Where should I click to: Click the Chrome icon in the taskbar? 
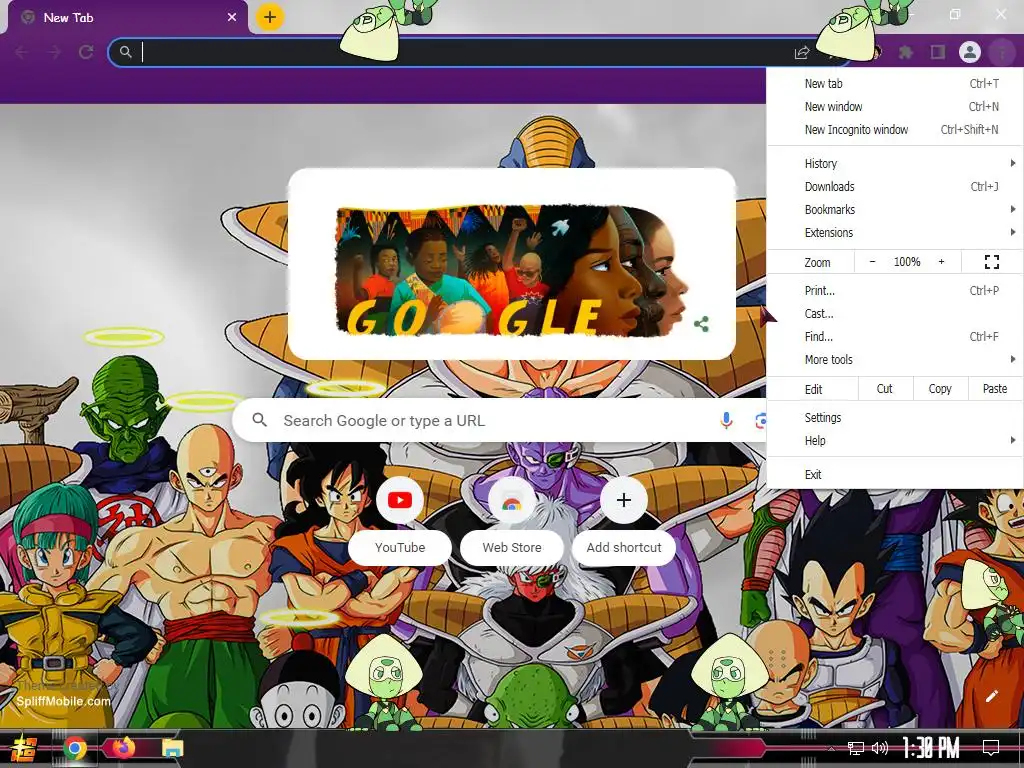[x=75, y=748]
